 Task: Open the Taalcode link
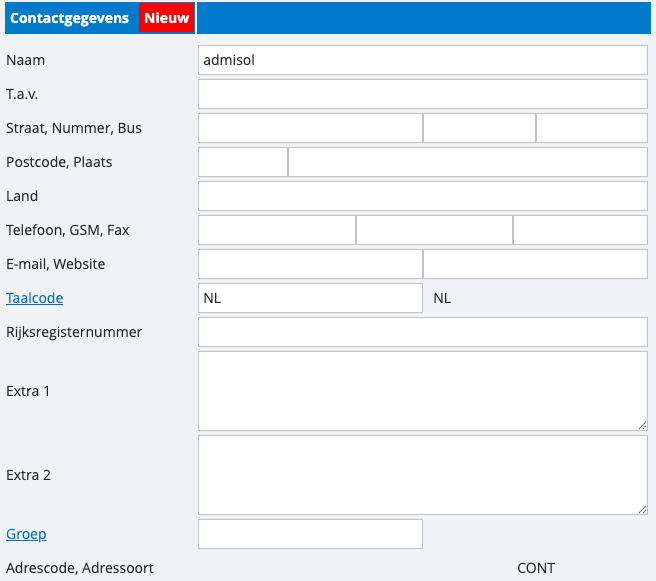point(34,298)
